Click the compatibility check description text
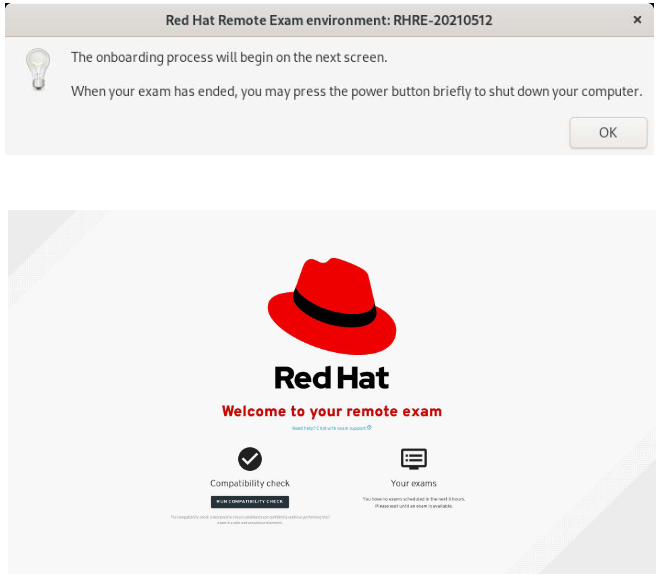This screenshot has height=581, width=661. 250,520
